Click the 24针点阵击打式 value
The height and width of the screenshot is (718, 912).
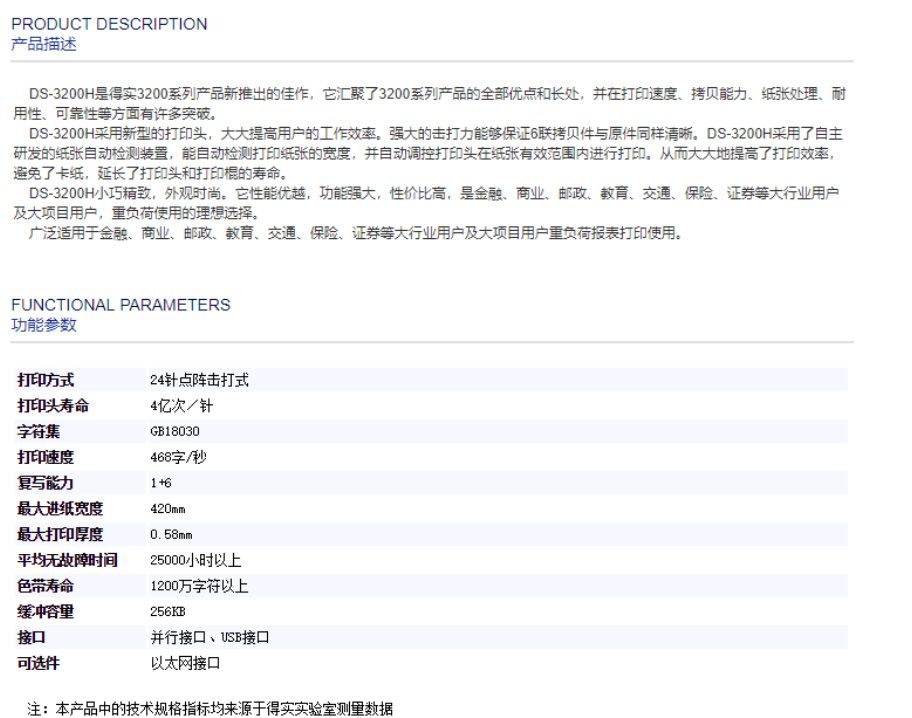199,380
